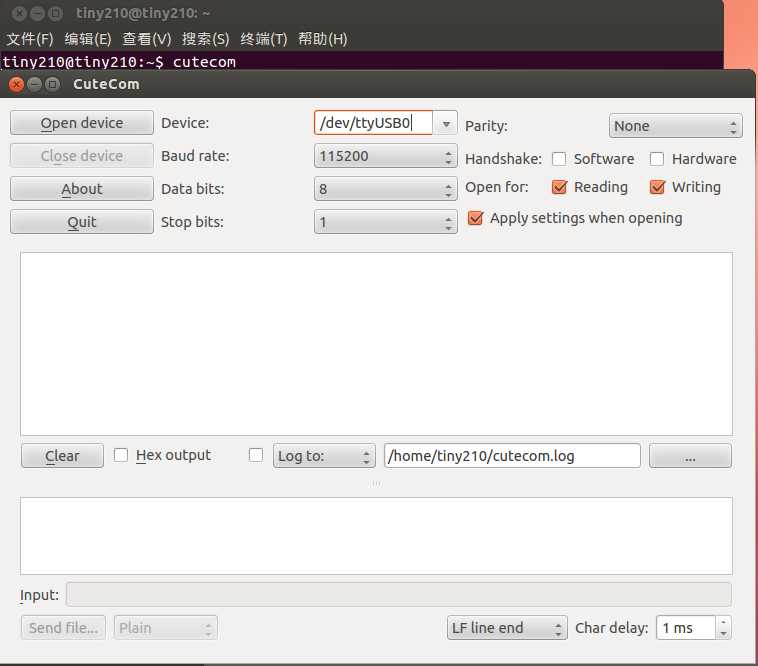Screen dimensions: 758x666
Task: Minimize the CuteCom window
Action: 34,85
